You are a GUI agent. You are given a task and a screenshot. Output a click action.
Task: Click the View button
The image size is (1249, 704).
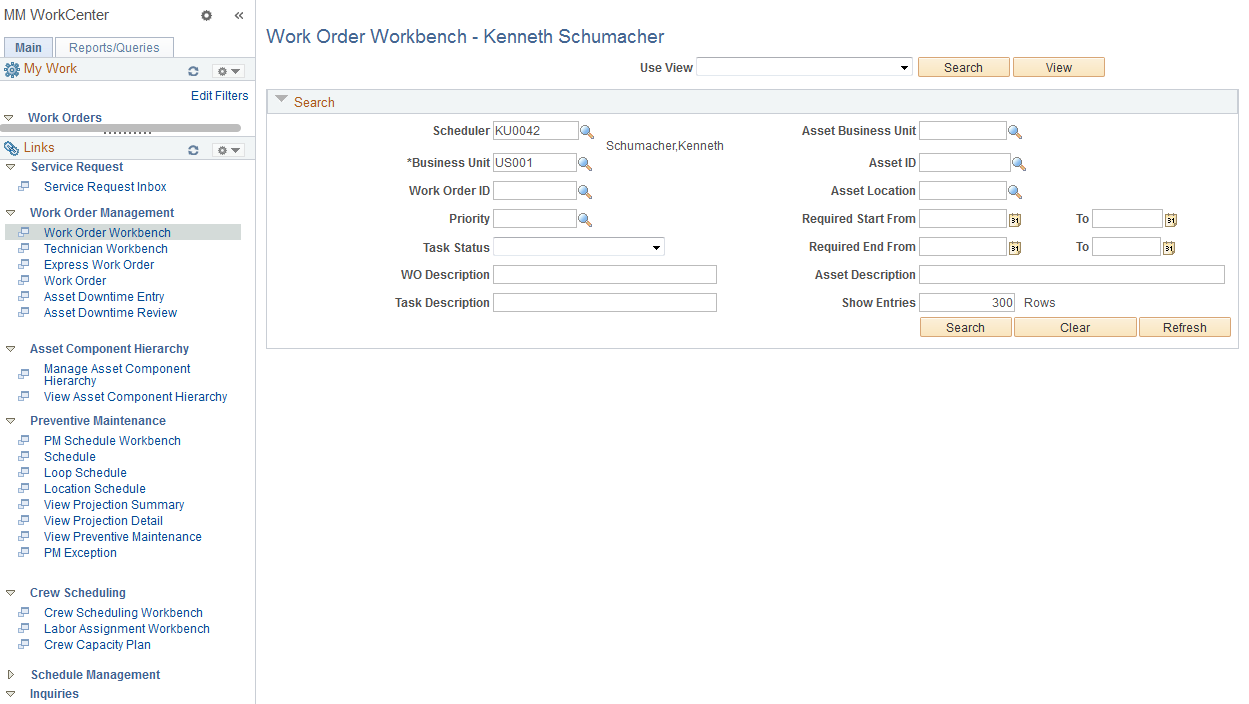(x=1059, y=67)
